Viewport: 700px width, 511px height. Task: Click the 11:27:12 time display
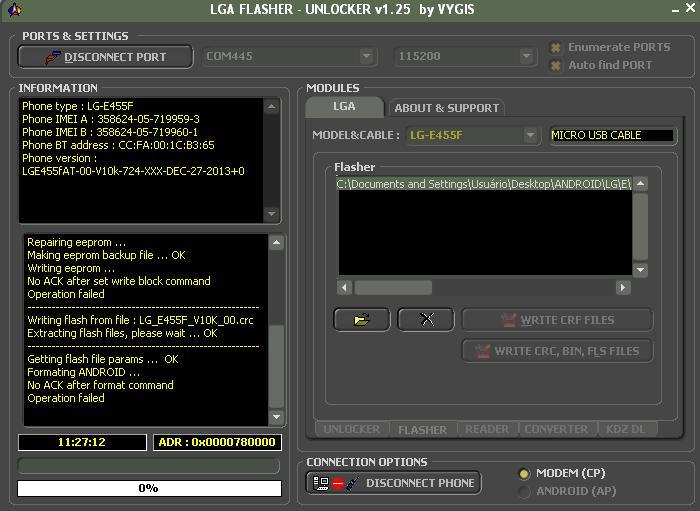click(x=82, y=442)
